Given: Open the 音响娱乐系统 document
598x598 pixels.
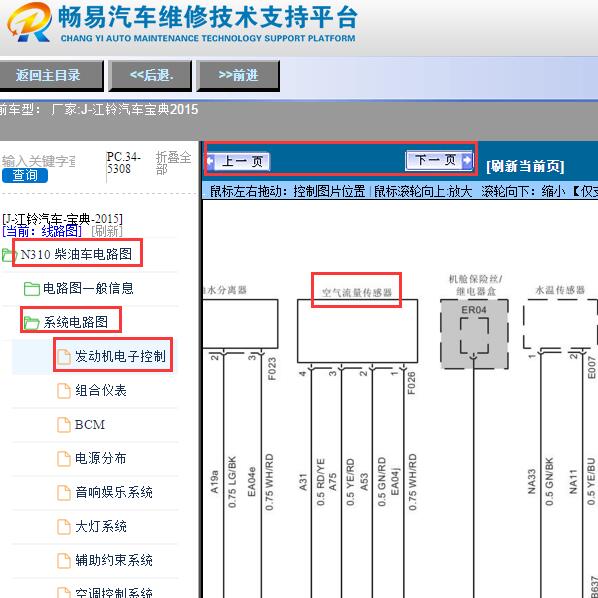Looking at the screenshot, I should tap(114, 492).
